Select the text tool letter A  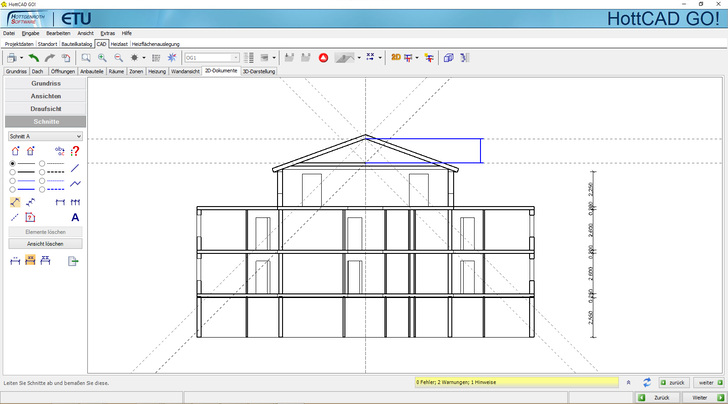point(75,217)
